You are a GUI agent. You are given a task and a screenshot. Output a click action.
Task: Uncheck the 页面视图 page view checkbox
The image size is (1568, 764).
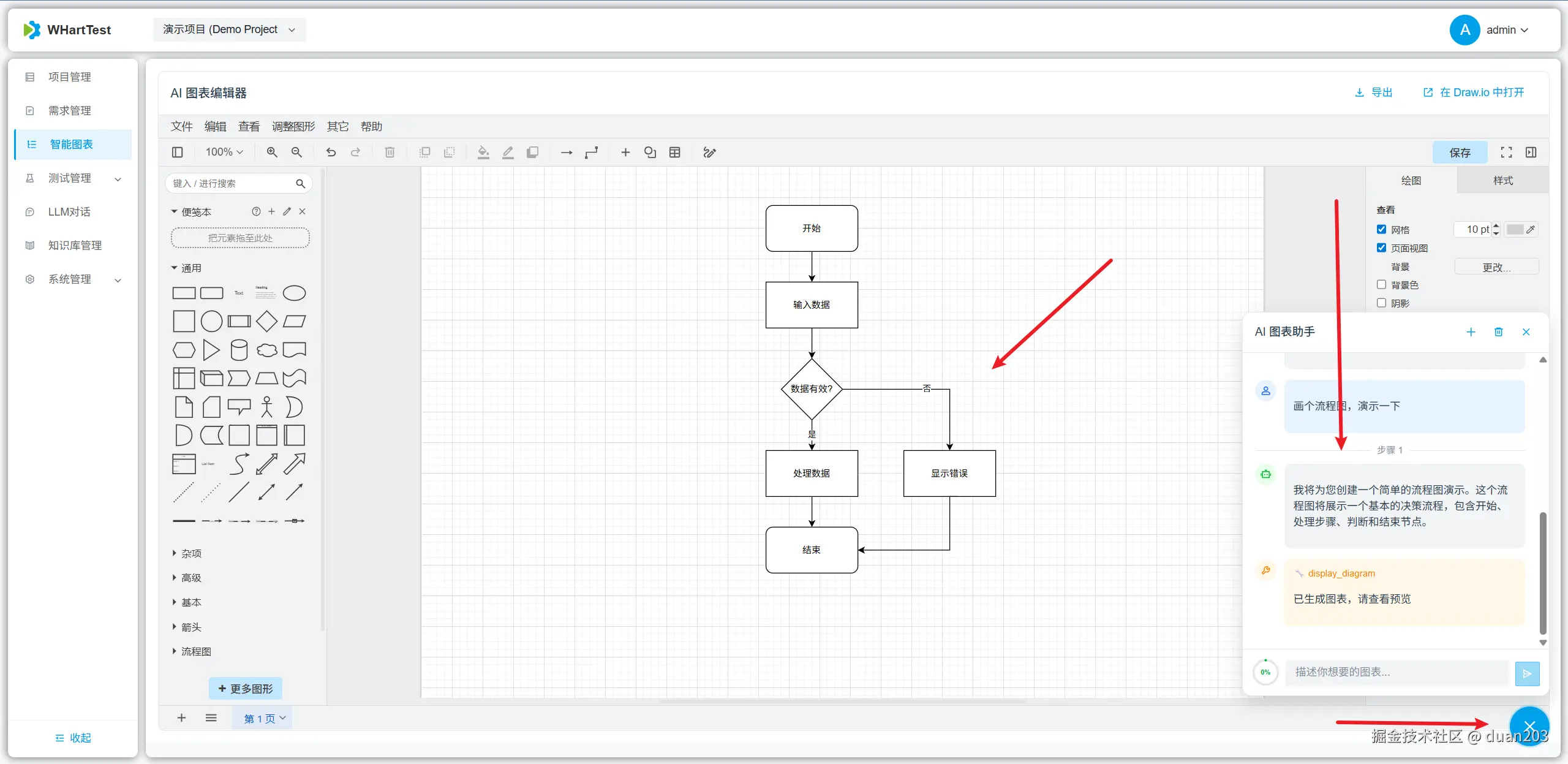[x=1381, y=248]
